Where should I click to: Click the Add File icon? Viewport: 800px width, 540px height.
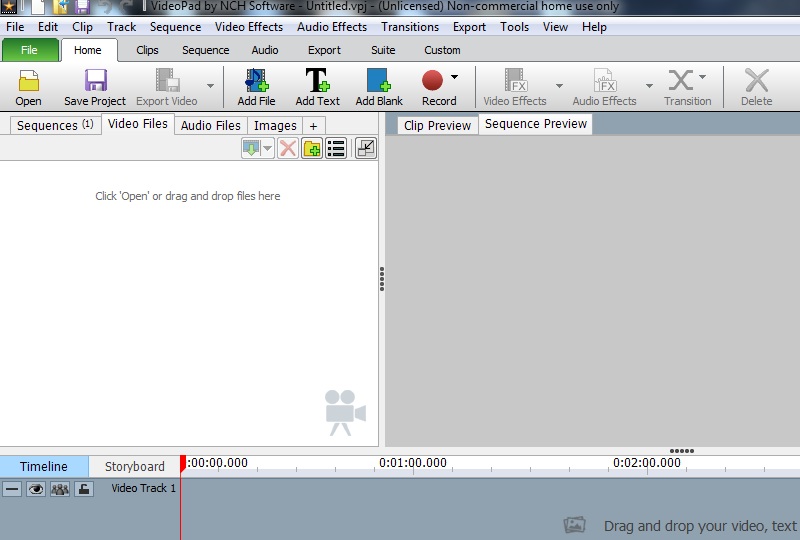click(256, 81)
